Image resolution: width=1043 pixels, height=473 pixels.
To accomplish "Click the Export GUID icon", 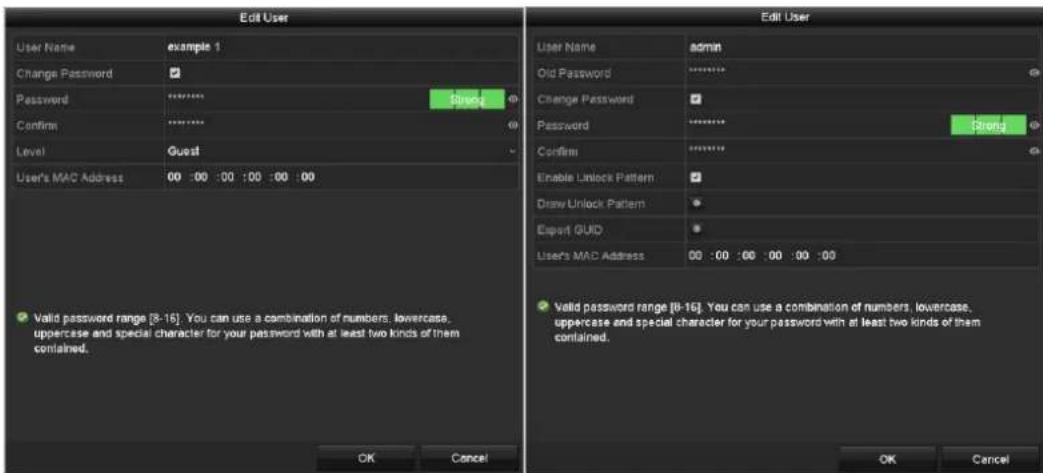I will (696, 228).
